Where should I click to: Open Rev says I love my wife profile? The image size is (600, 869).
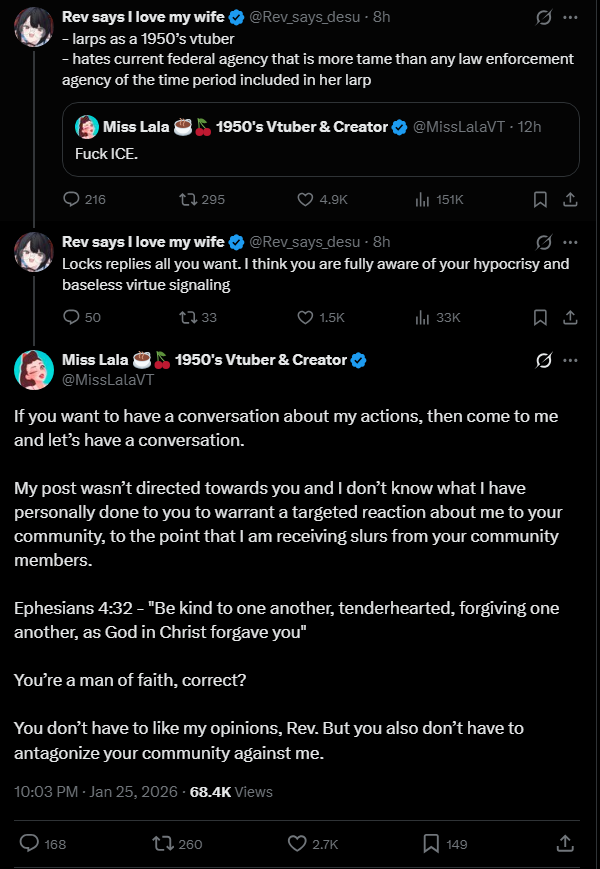pyautogui.click(x=143, y=17)
